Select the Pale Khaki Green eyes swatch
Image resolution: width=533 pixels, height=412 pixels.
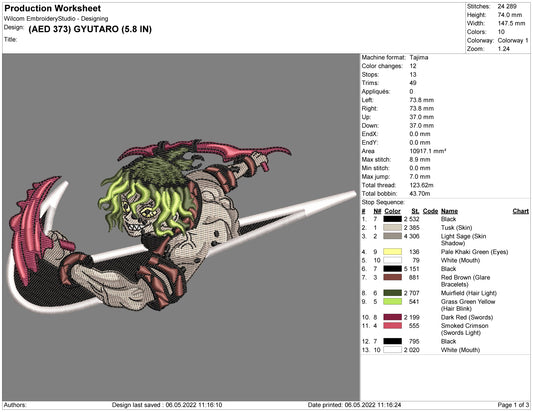392,252
